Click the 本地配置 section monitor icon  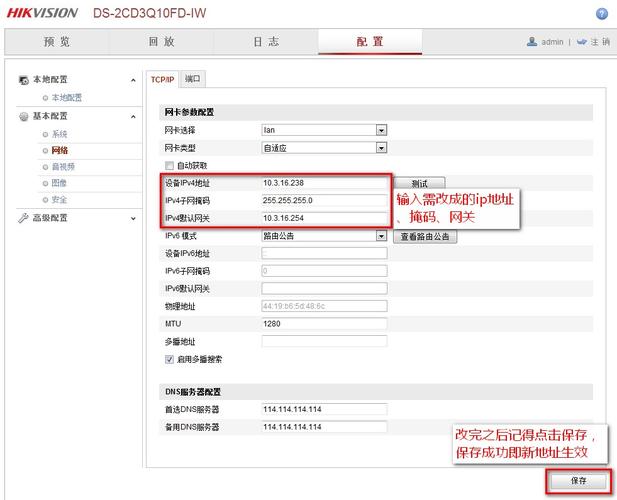(24, 80)
